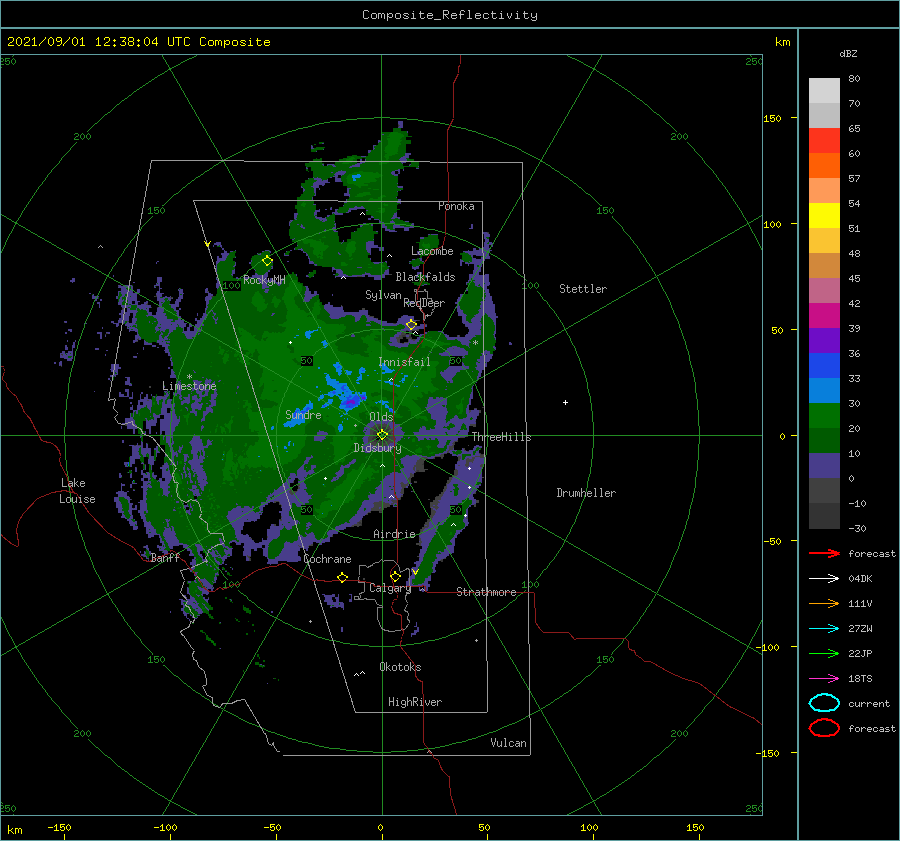This screenshot has width=900, height=841.
Task: Click the Ponoka city label
Action: [x=456, y=206]
